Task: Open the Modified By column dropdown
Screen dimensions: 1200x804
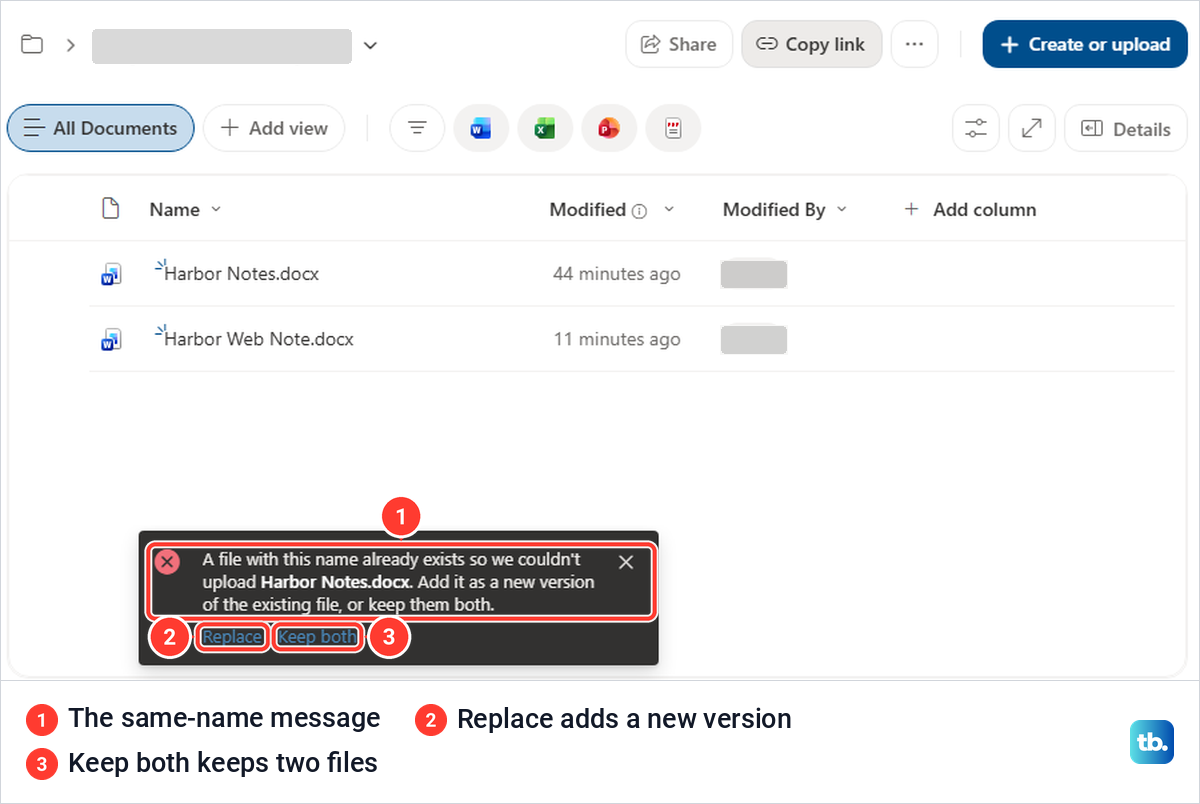Action: [x=841, y=209]
